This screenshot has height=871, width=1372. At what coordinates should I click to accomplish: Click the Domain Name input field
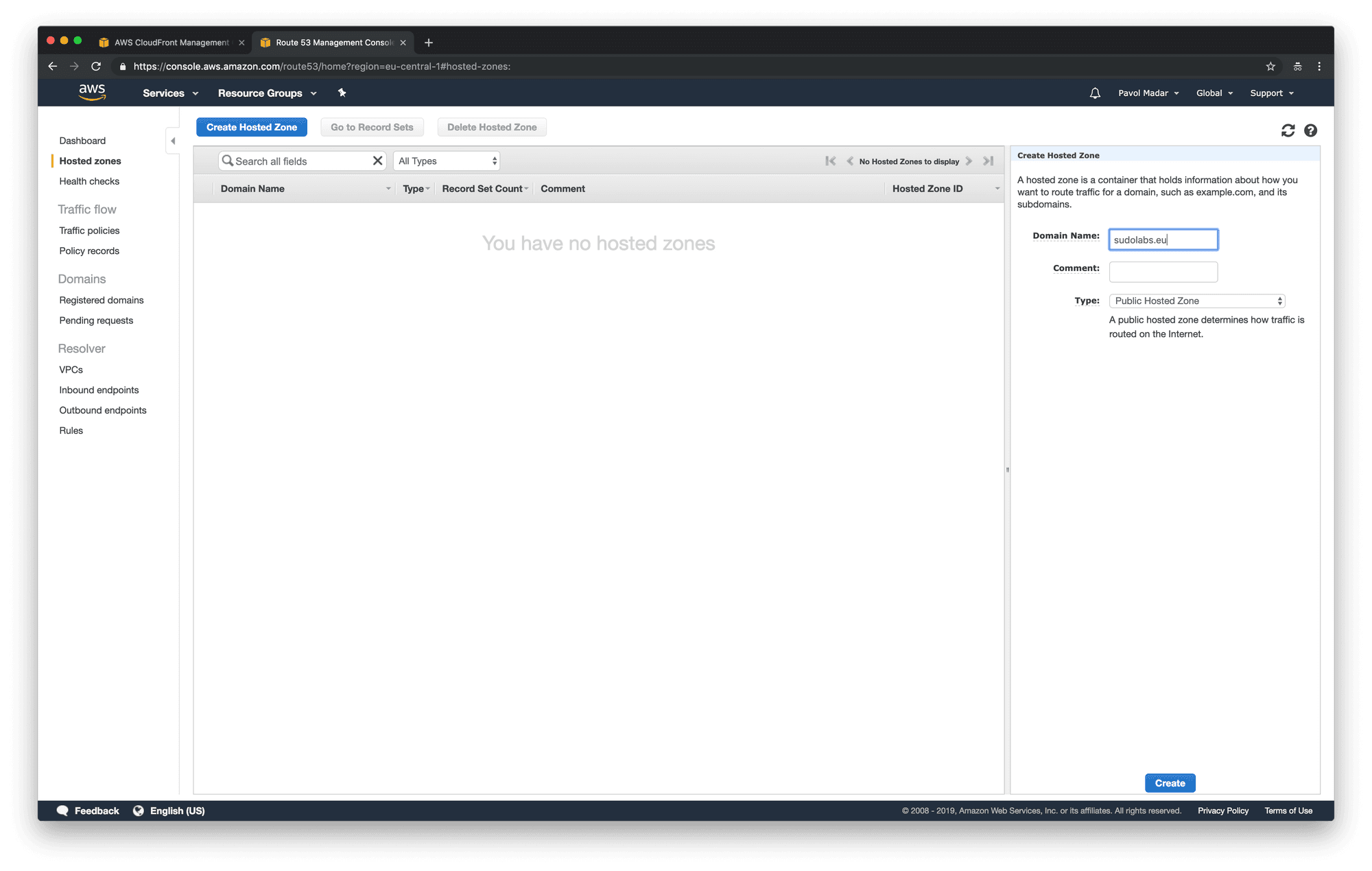pyautogui.click(x=1163, y=240)
